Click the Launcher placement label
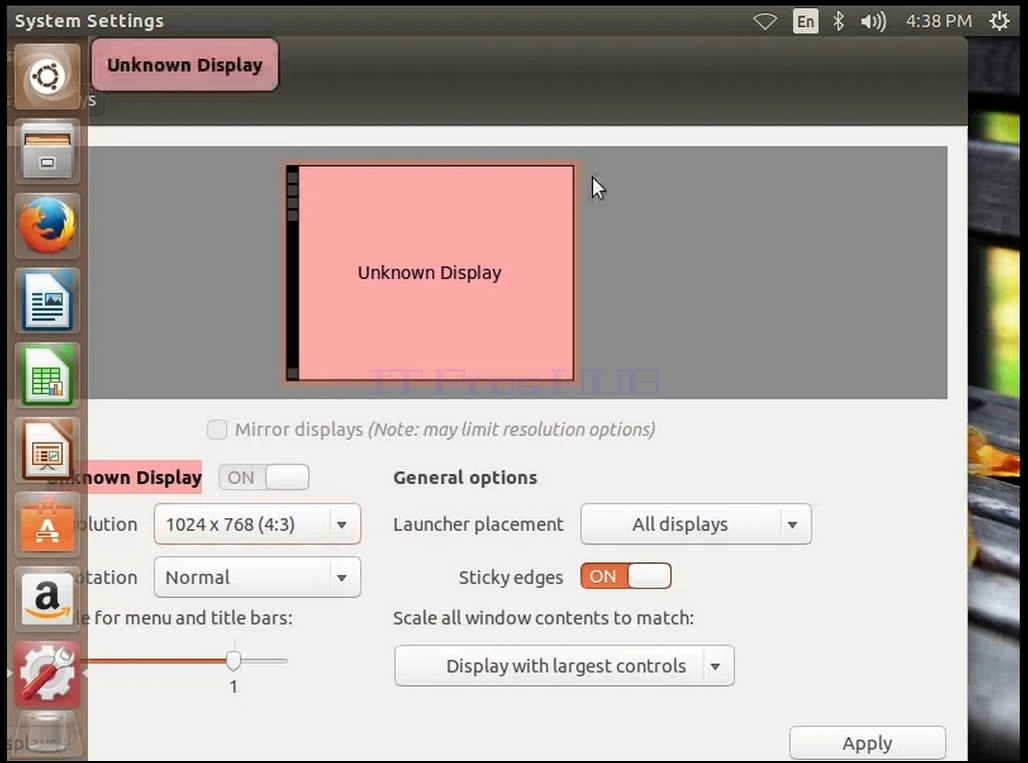 pyautogui.click(x=478, y=524)
